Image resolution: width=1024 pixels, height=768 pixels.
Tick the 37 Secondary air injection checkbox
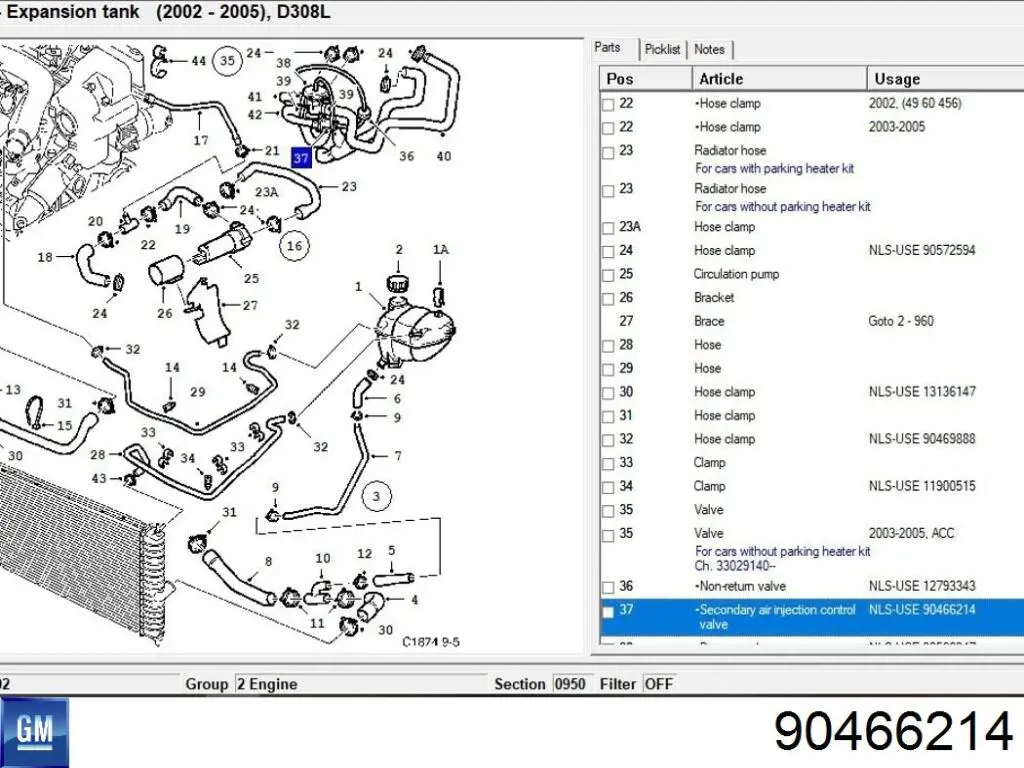coord(608,611)
